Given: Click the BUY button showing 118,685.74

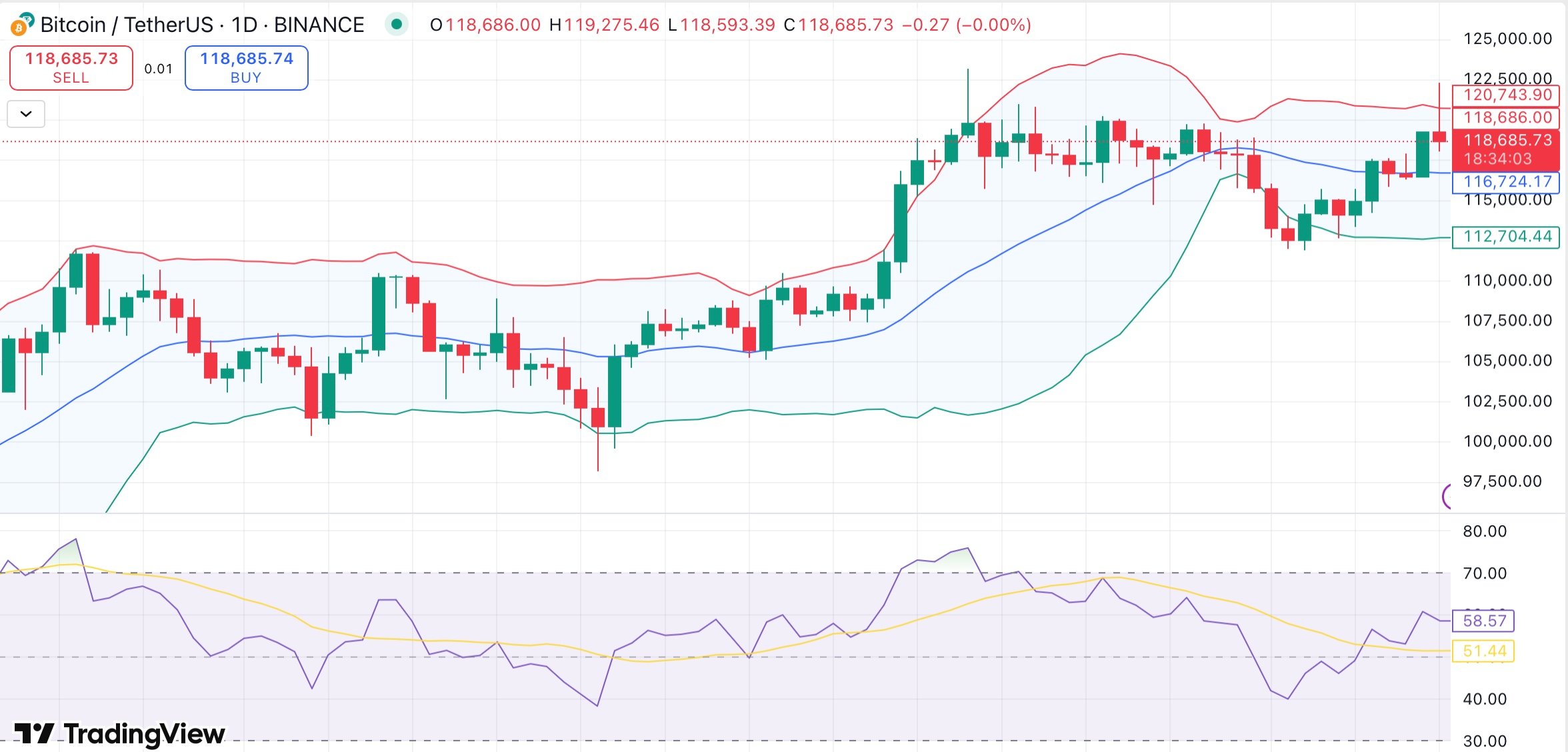Looking at the screenshot, I should click(x=245, y=67).
